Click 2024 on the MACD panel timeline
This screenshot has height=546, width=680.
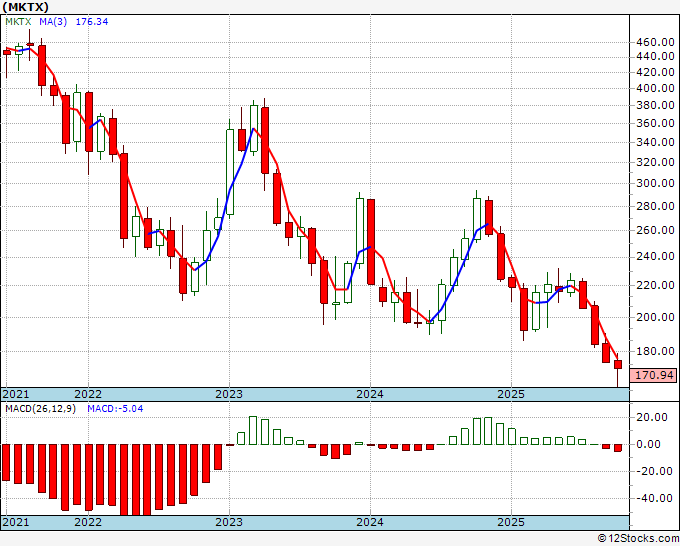[x=370, y=522]
